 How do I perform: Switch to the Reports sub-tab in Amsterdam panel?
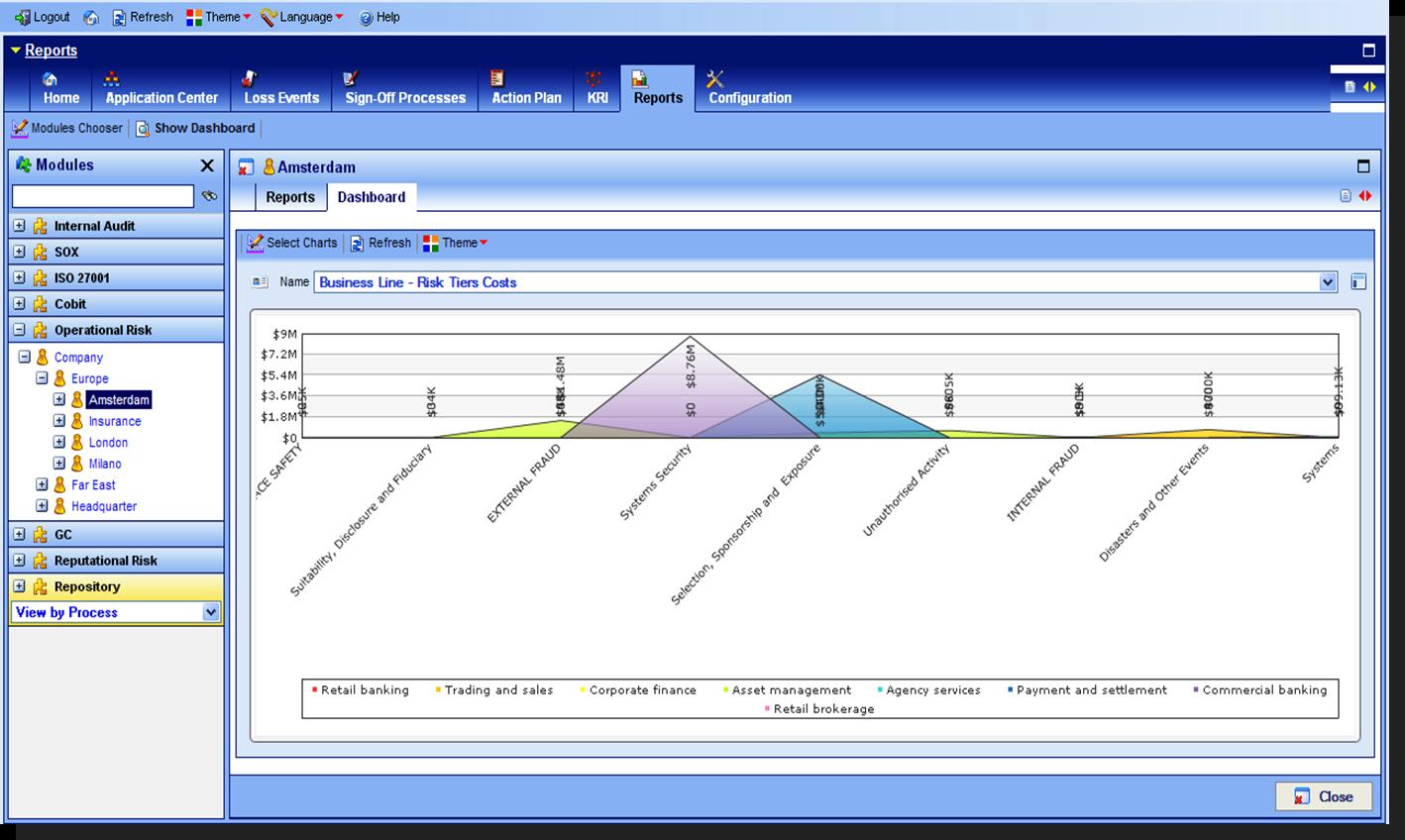point(290,197)
